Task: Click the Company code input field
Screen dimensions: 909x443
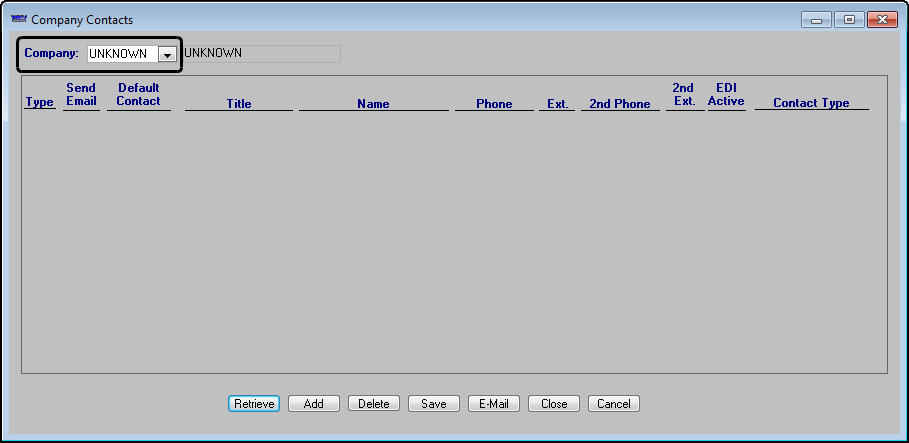Action: pos(123,54)
